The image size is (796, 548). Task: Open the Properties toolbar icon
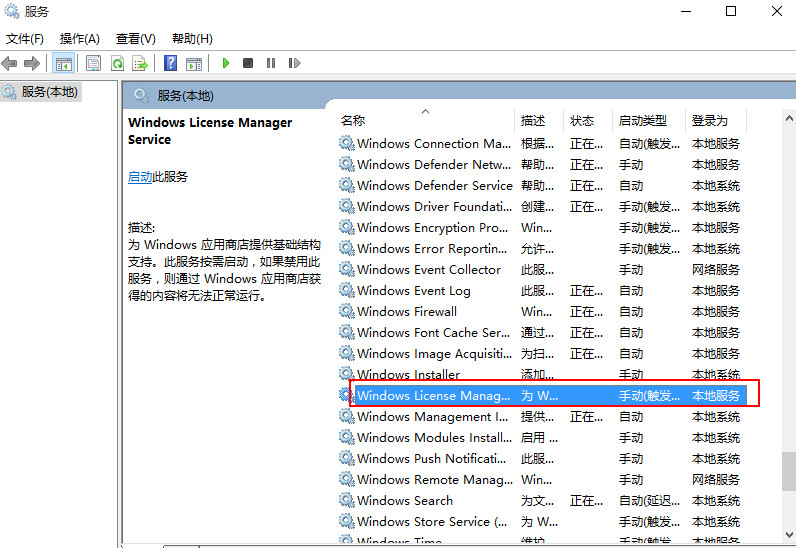point(93,63)
